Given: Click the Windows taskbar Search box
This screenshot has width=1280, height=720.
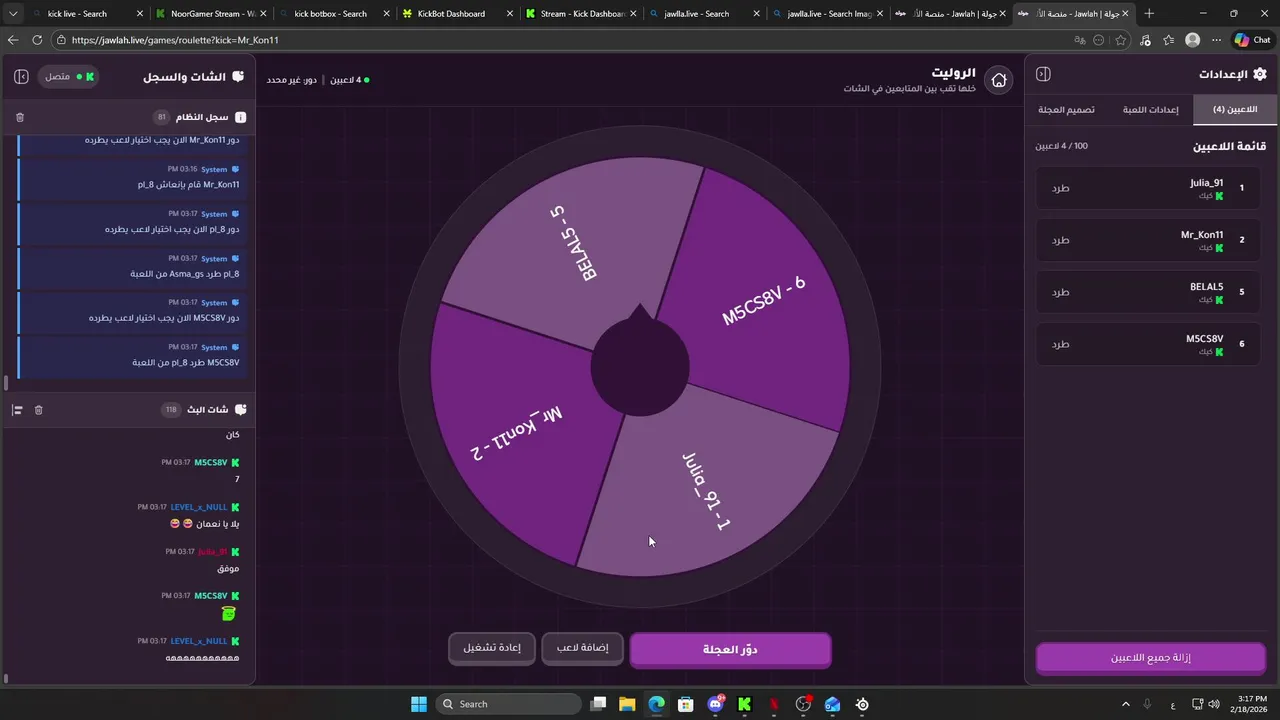Looking at the screenshot, I should [x=510, y=704].
